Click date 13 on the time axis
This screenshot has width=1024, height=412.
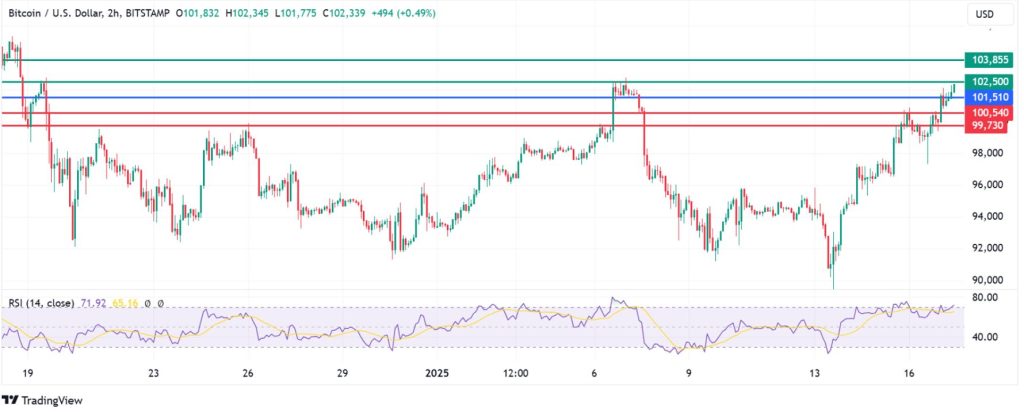coord(815,372)
